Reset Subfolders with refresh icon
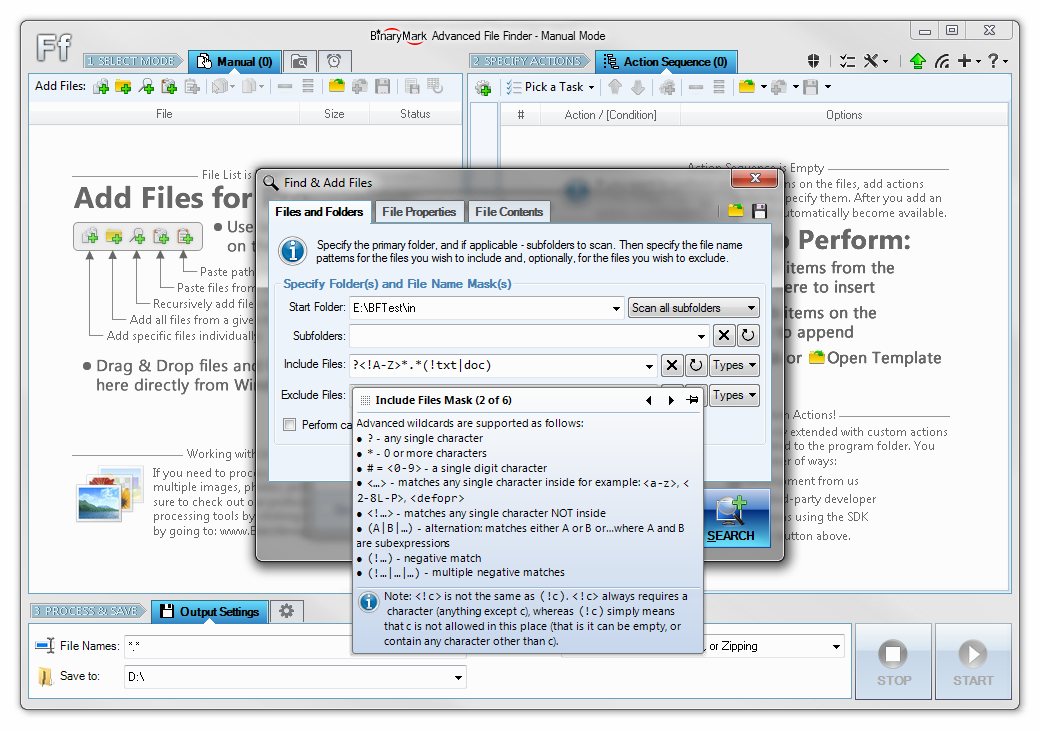Viewport: 1040px width, 730px height. click(x=748, y=335)
